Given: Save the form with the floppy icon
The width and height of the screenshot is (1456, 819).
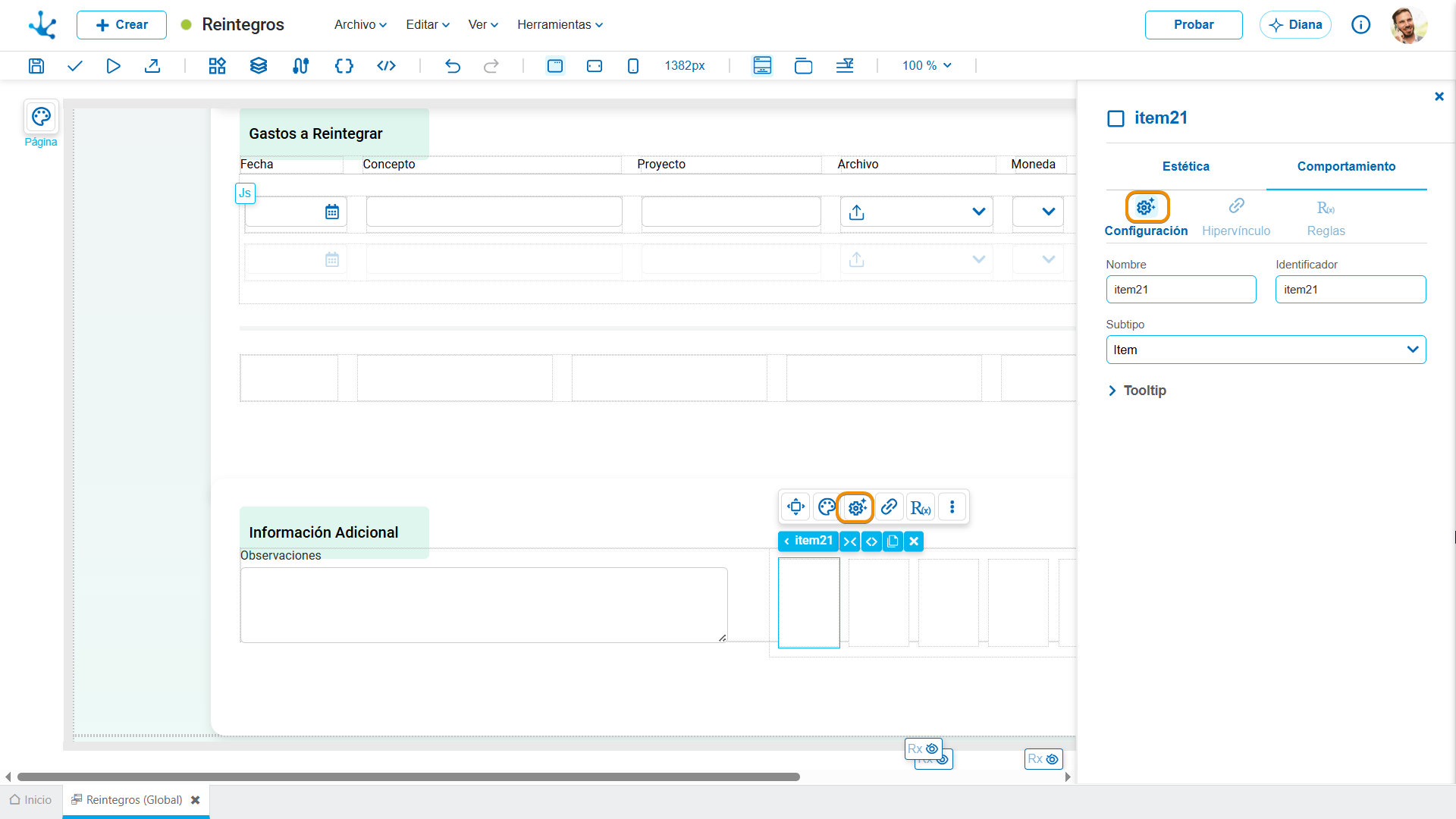Looking at the screenshot, I should pos(36,66).
